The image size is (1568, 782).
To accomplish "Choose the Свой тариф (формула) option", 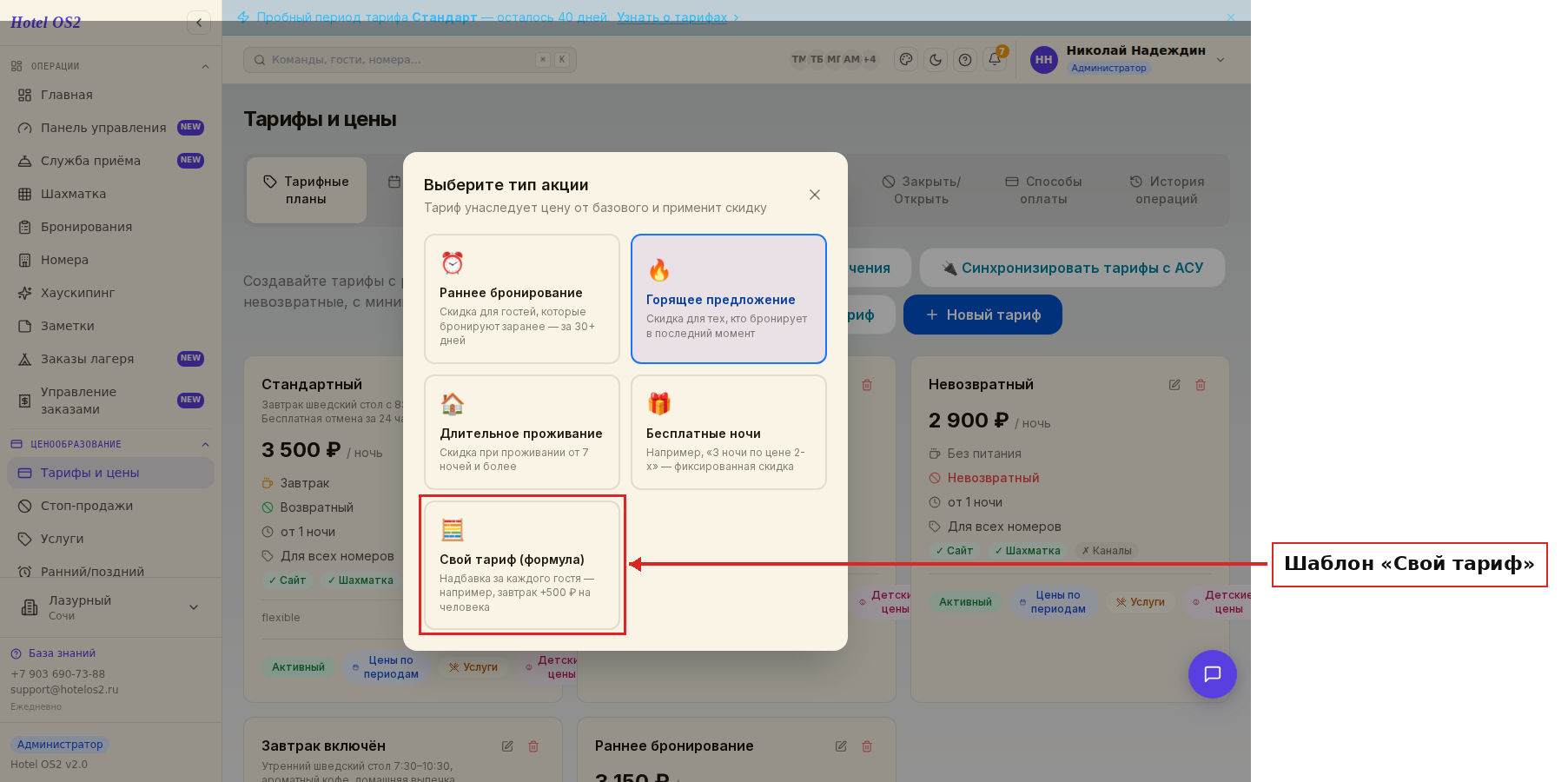I will click(x=522, y=565).
